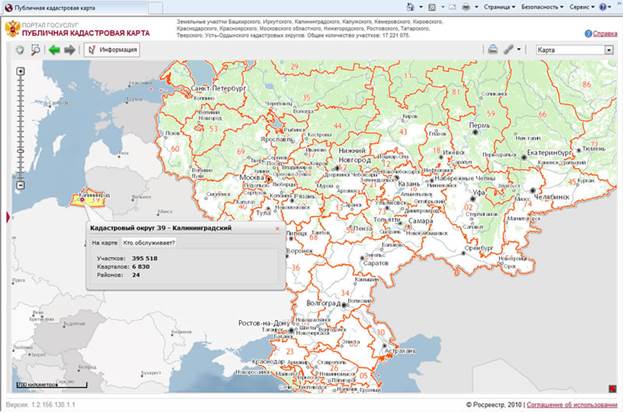Viewport: 623px width, 412px height.
Task: Click the Публичная кадастровая карта logo title
Action: click(86, 33)
